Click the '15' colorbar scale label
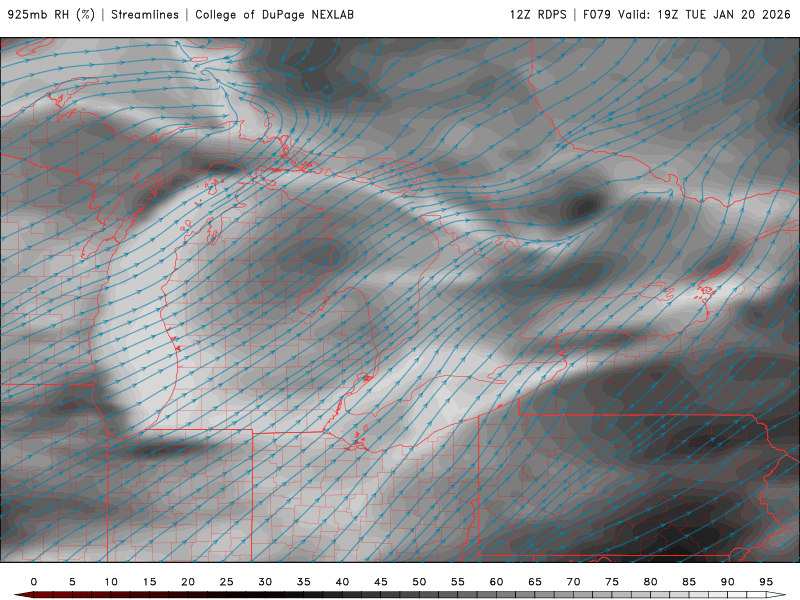800x600 pixels. pos(149,582)
